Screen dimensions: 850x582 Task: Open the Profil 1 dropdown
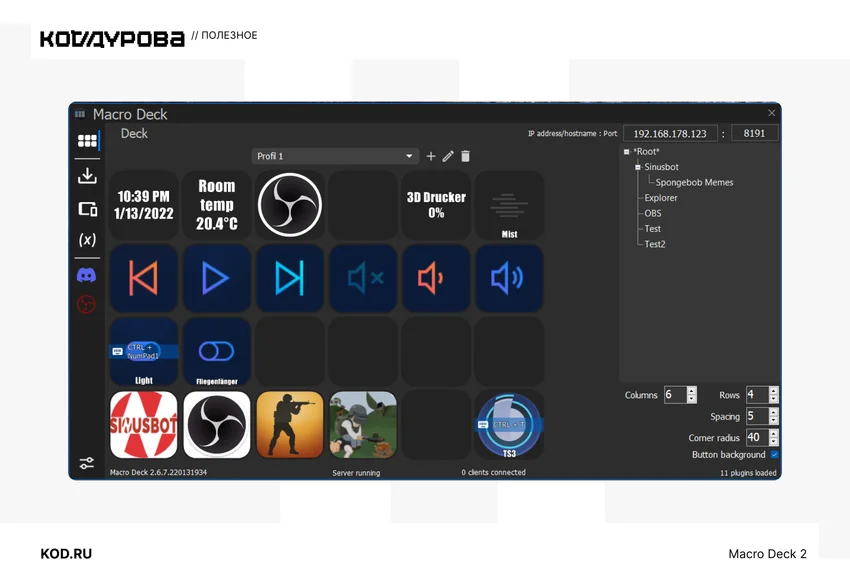(x=335, y=156)
